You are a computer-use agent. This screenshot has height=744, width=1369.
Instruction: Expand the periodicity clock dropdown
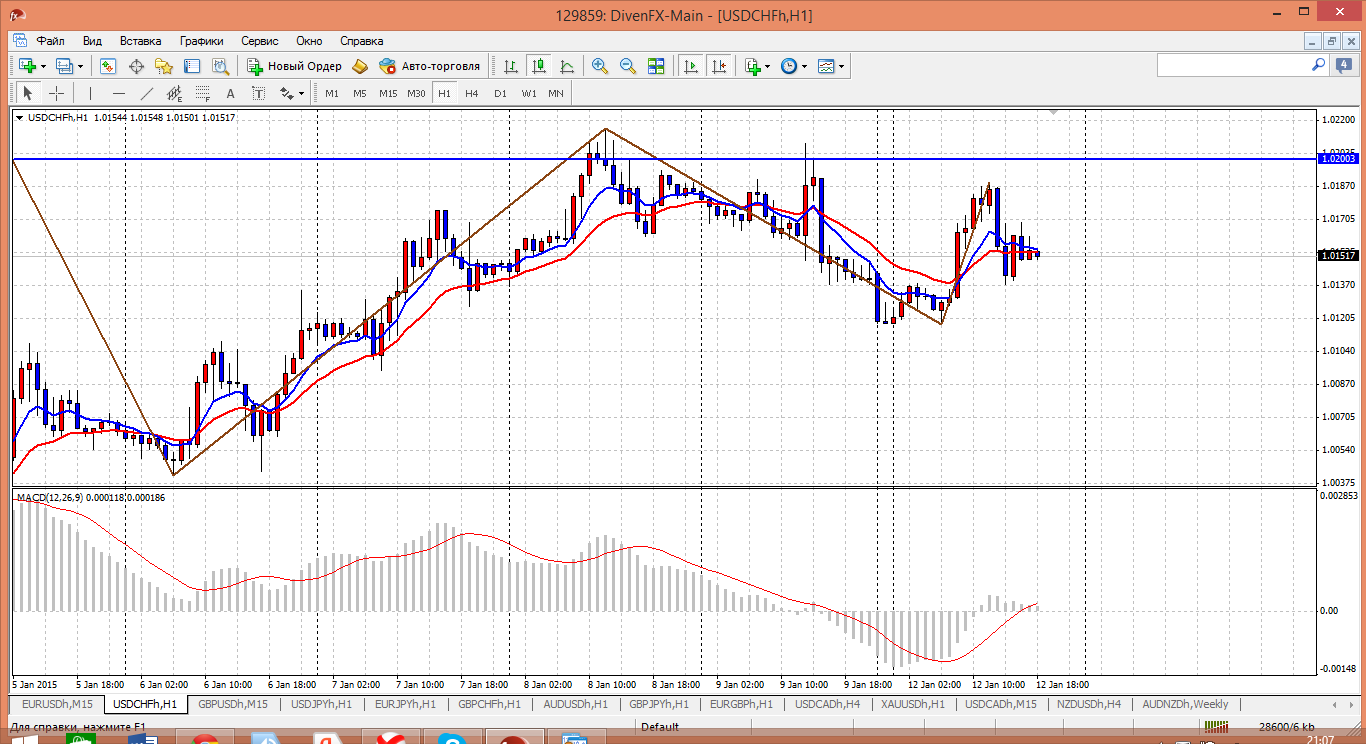804,66
